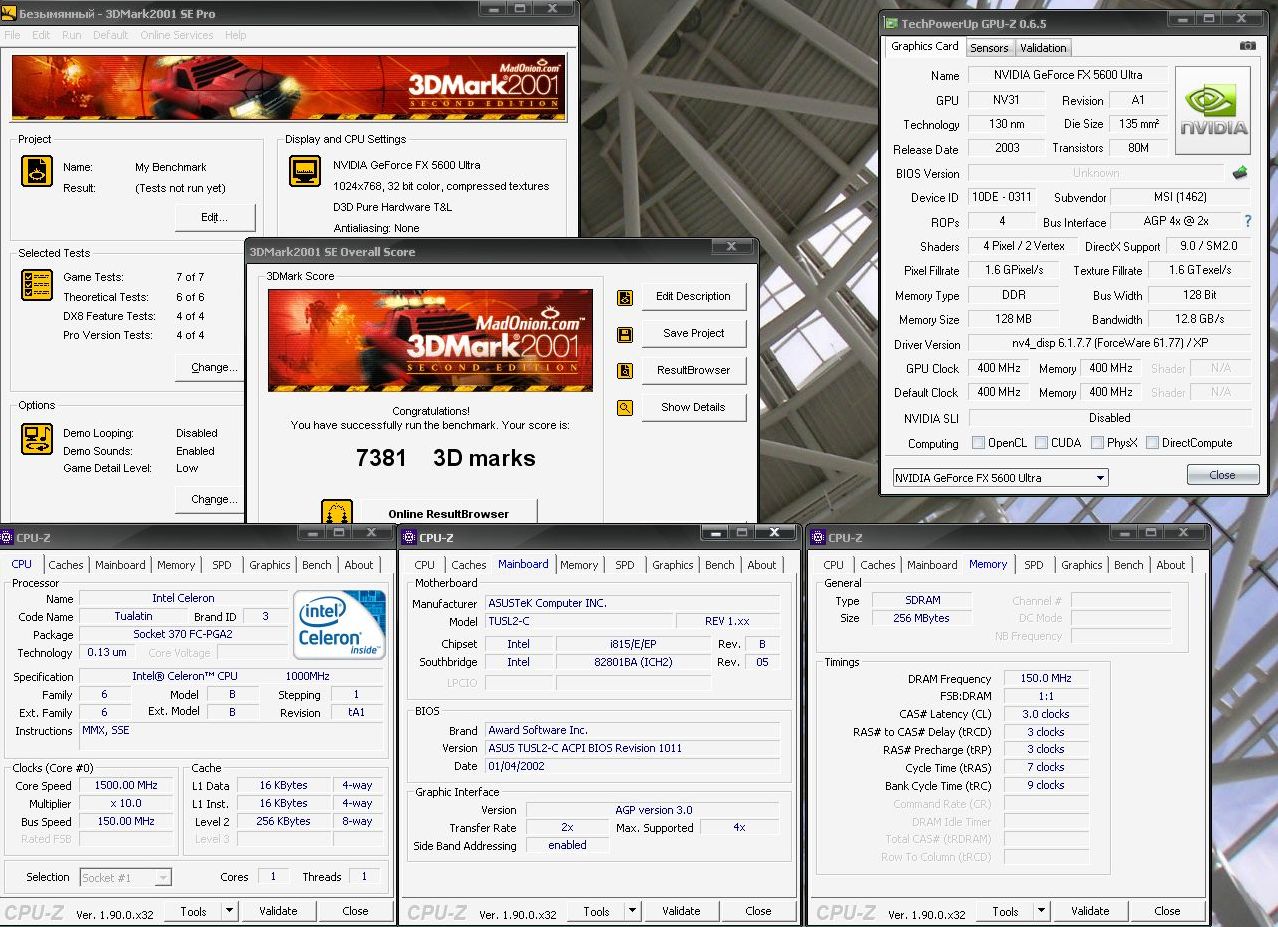Click the BIOS date 01/04/2002 field
Screen dimensions: 1278x927
632,767
